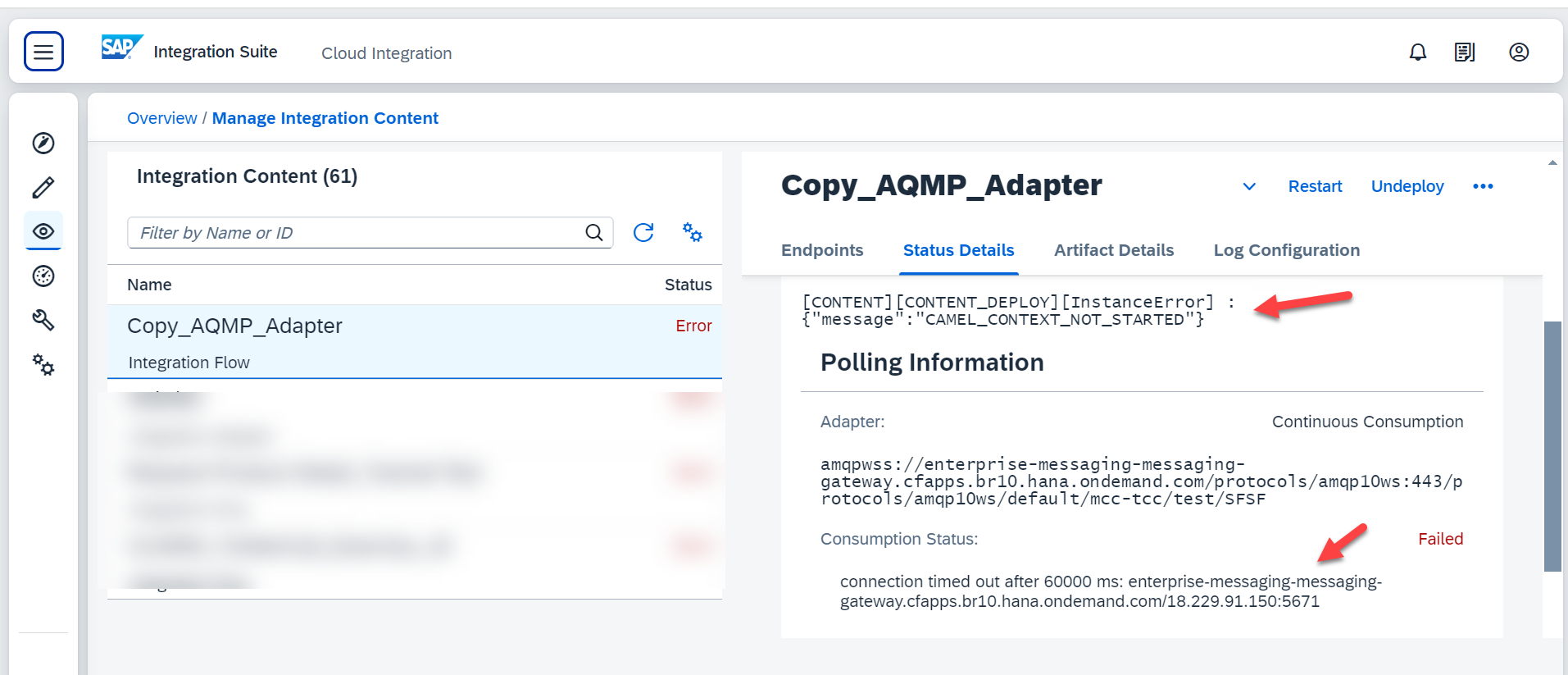The image size is (1568, 675).
Task: Open the gauge icon in sidebar
Action: coord(43,276)
